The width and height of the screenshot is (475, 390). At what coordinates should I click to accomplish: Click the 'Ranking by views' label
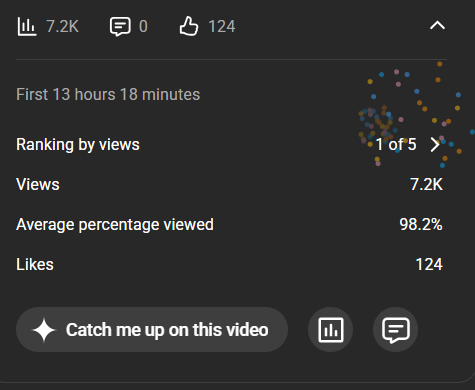(x=78, y=145)
